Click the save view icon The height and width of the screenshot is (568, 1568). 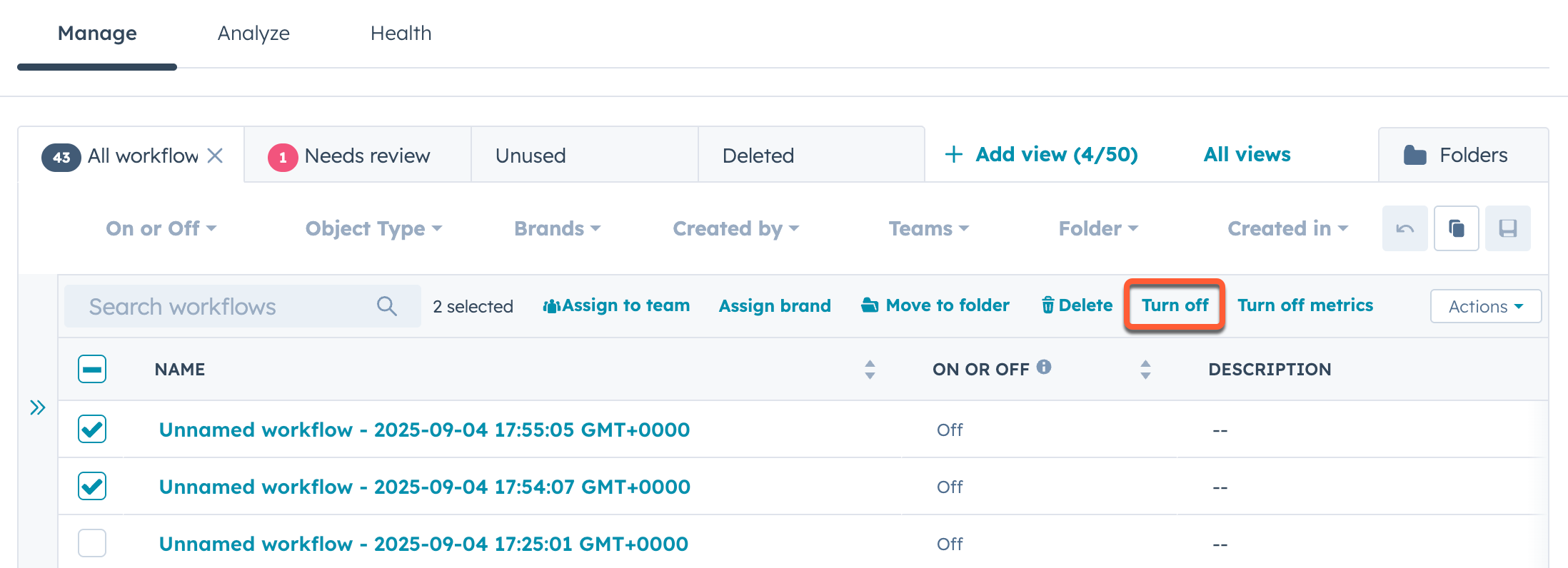[1507, 228]
